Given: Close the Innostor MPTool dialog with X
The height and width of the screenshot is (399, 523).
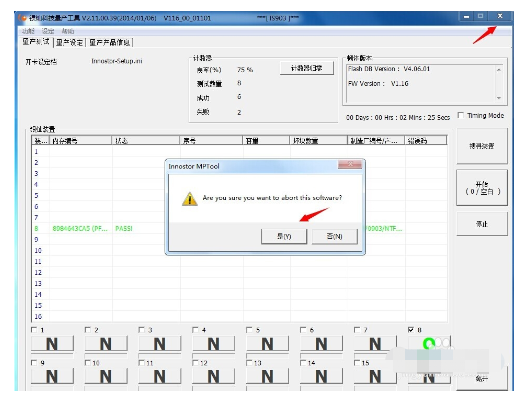Looking at the screenshot, I should click(x=350, y=164).
